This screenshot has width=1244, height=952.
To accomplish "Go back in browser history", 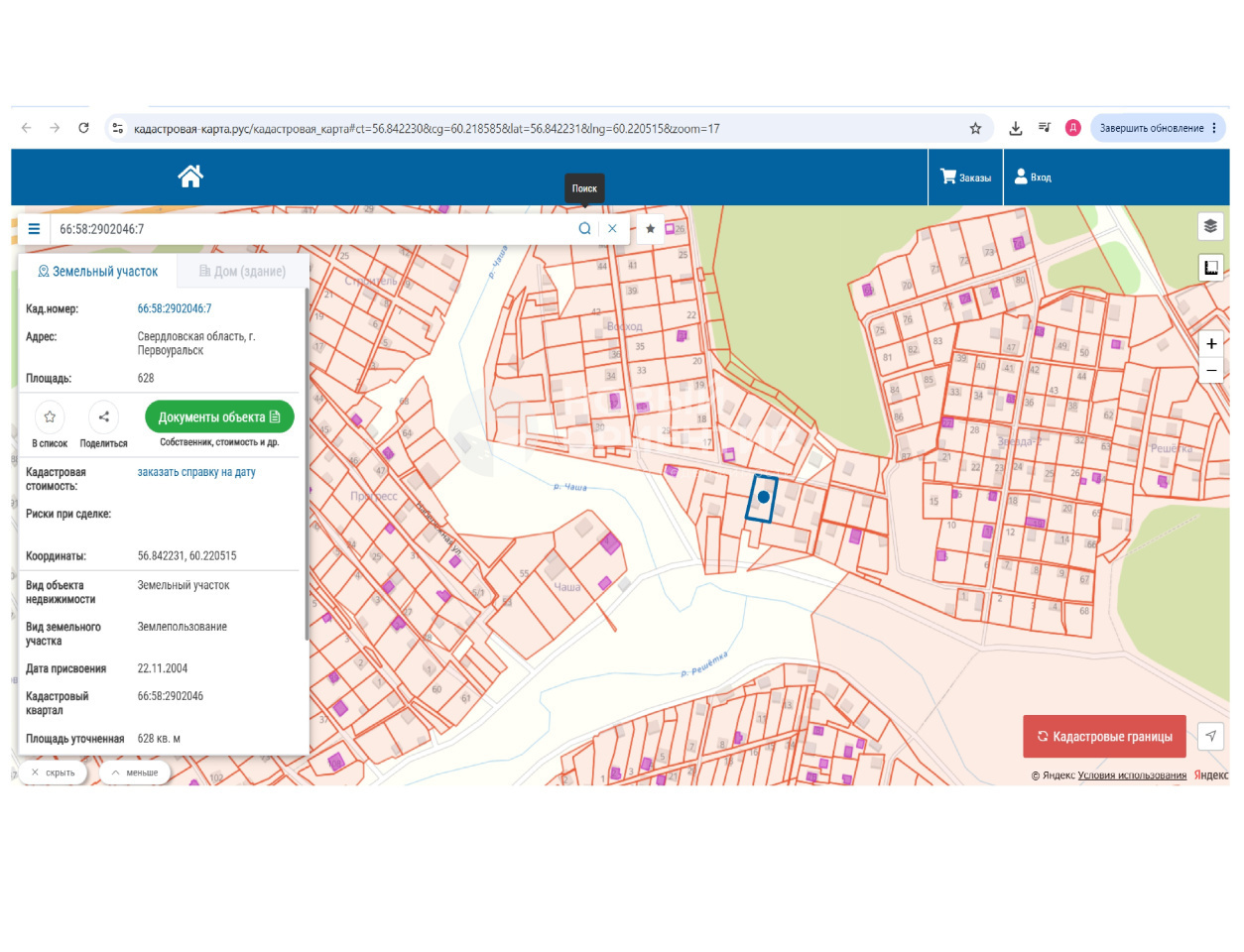I will point(27,128).
